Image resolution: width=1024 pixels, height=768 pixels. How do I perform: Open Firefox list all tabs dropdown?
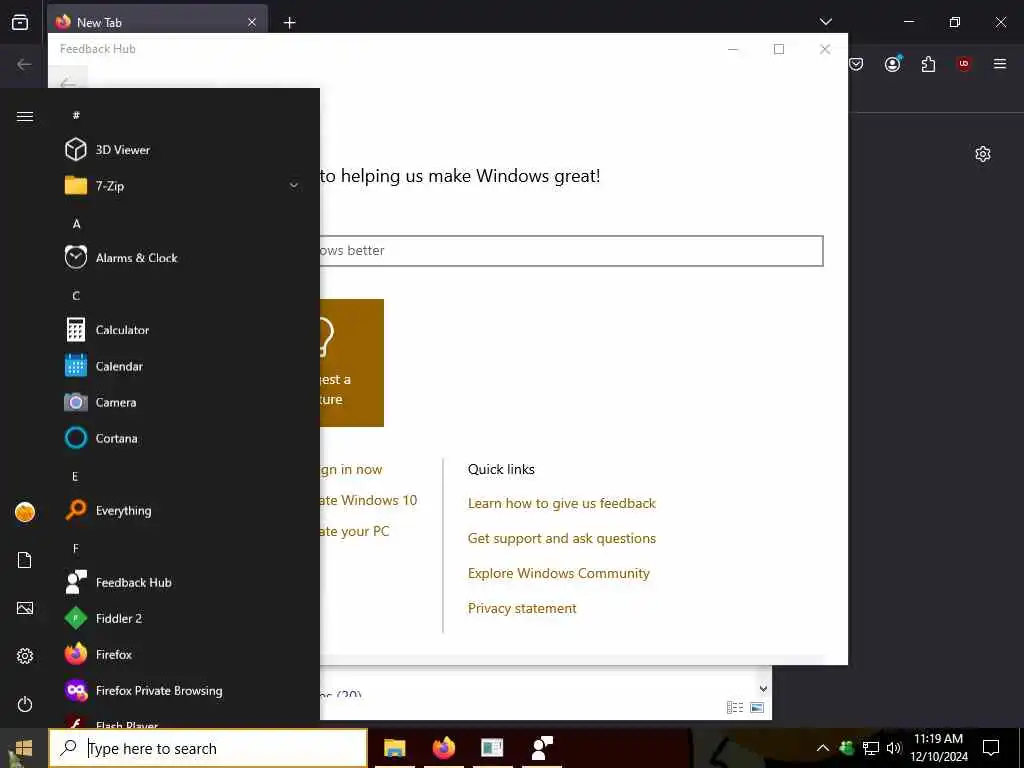[x=825, y=22]
